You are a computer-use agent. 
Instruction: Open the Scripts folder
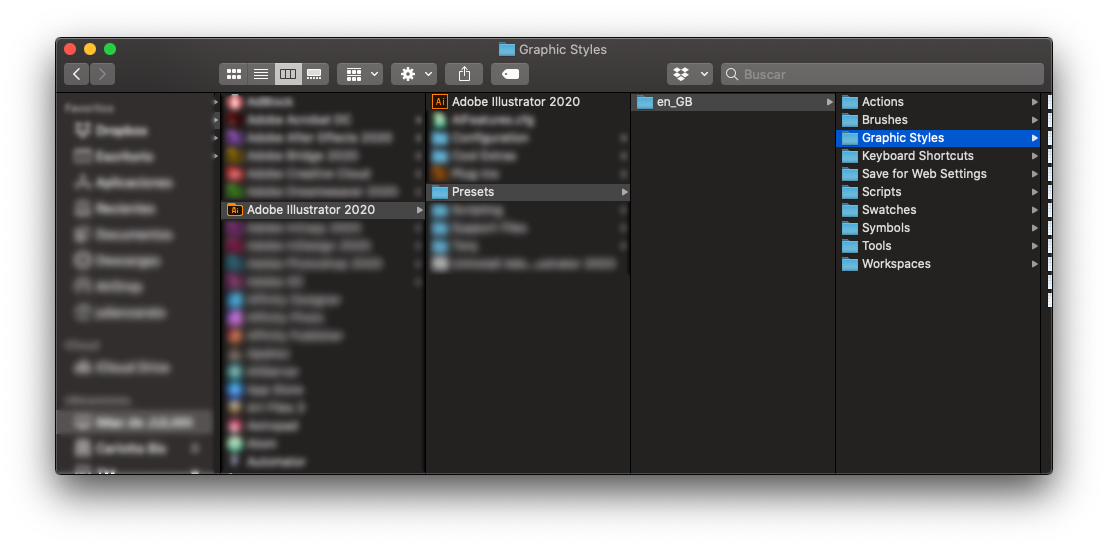pyautogui.click(x=938, y=192)
